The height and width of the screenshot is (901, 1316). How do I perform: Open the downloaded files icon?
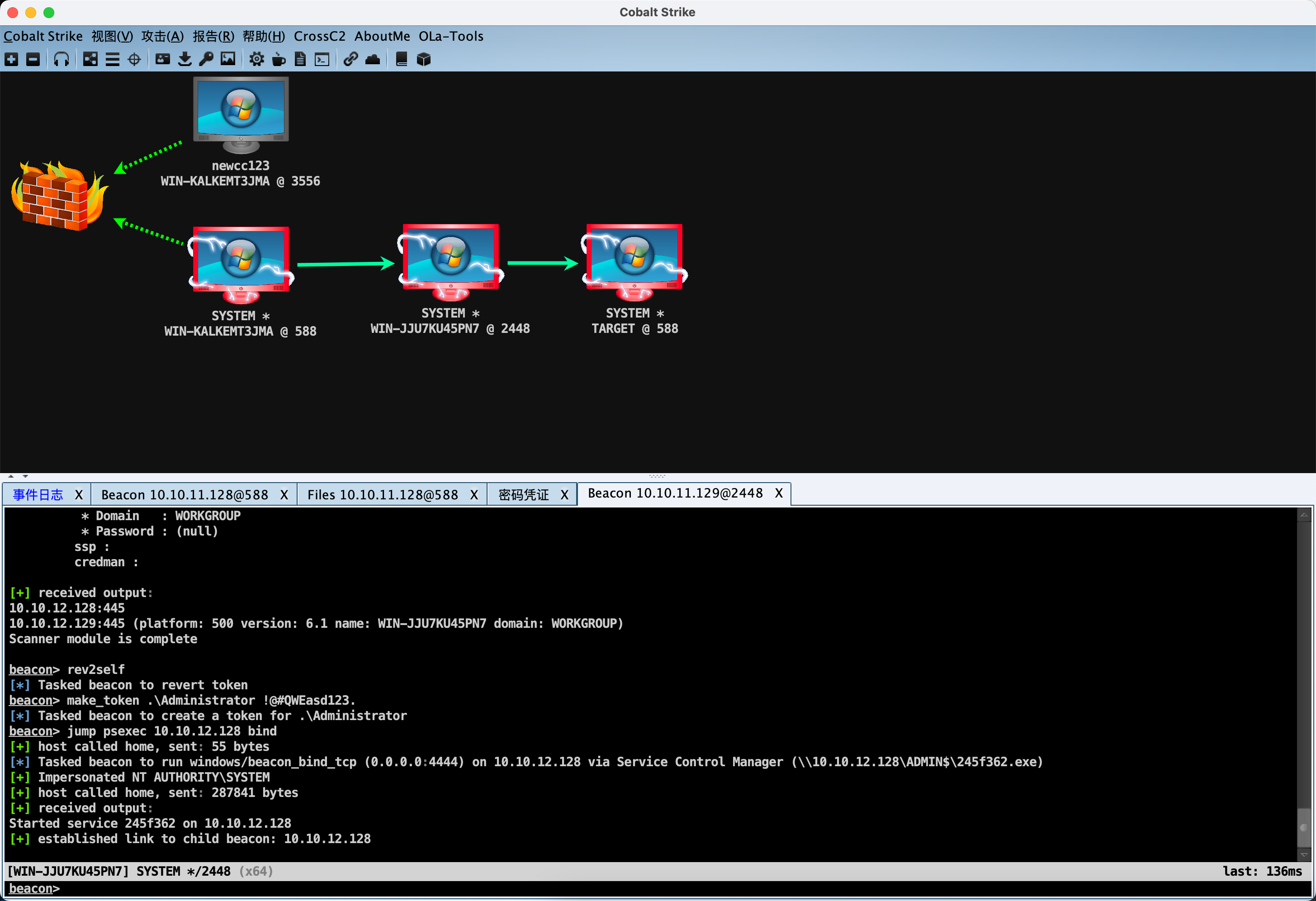pos(185,59)
